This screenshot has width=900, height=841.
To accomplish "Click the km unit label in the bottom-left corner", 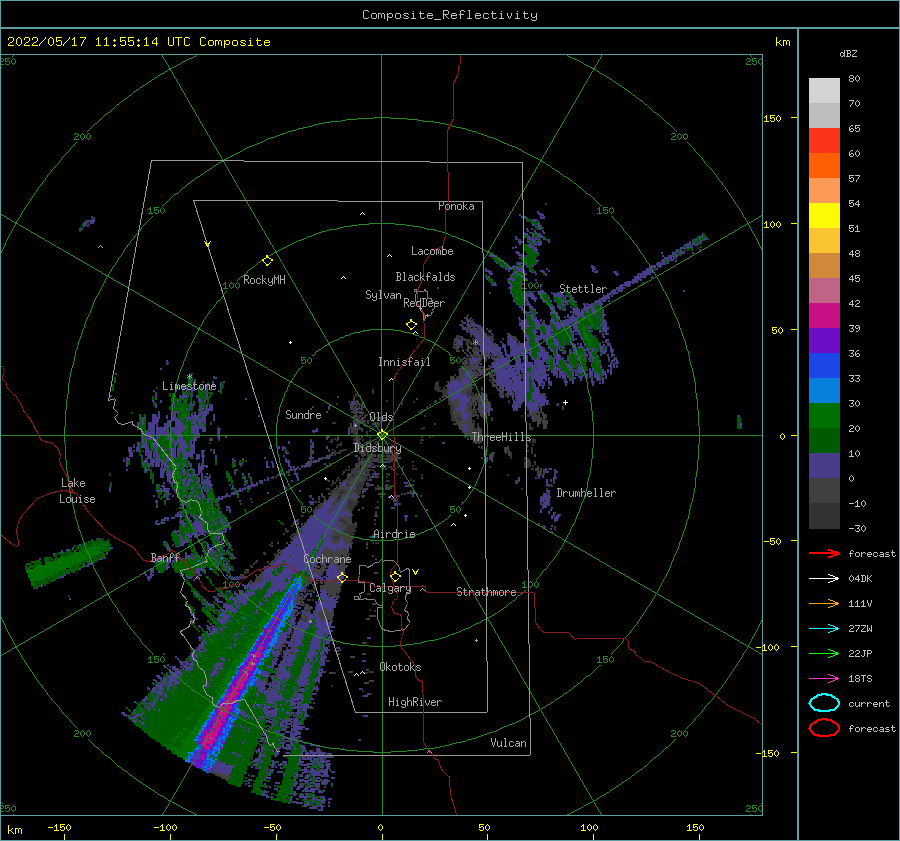I will tap(15, 830).
